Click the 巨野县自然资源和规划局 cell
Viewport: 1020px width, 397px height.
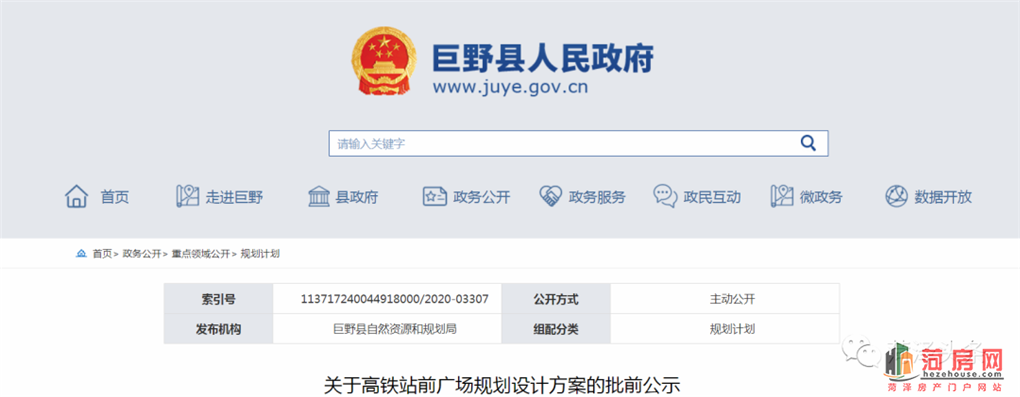pyautogui.click(x=388, y=329)
